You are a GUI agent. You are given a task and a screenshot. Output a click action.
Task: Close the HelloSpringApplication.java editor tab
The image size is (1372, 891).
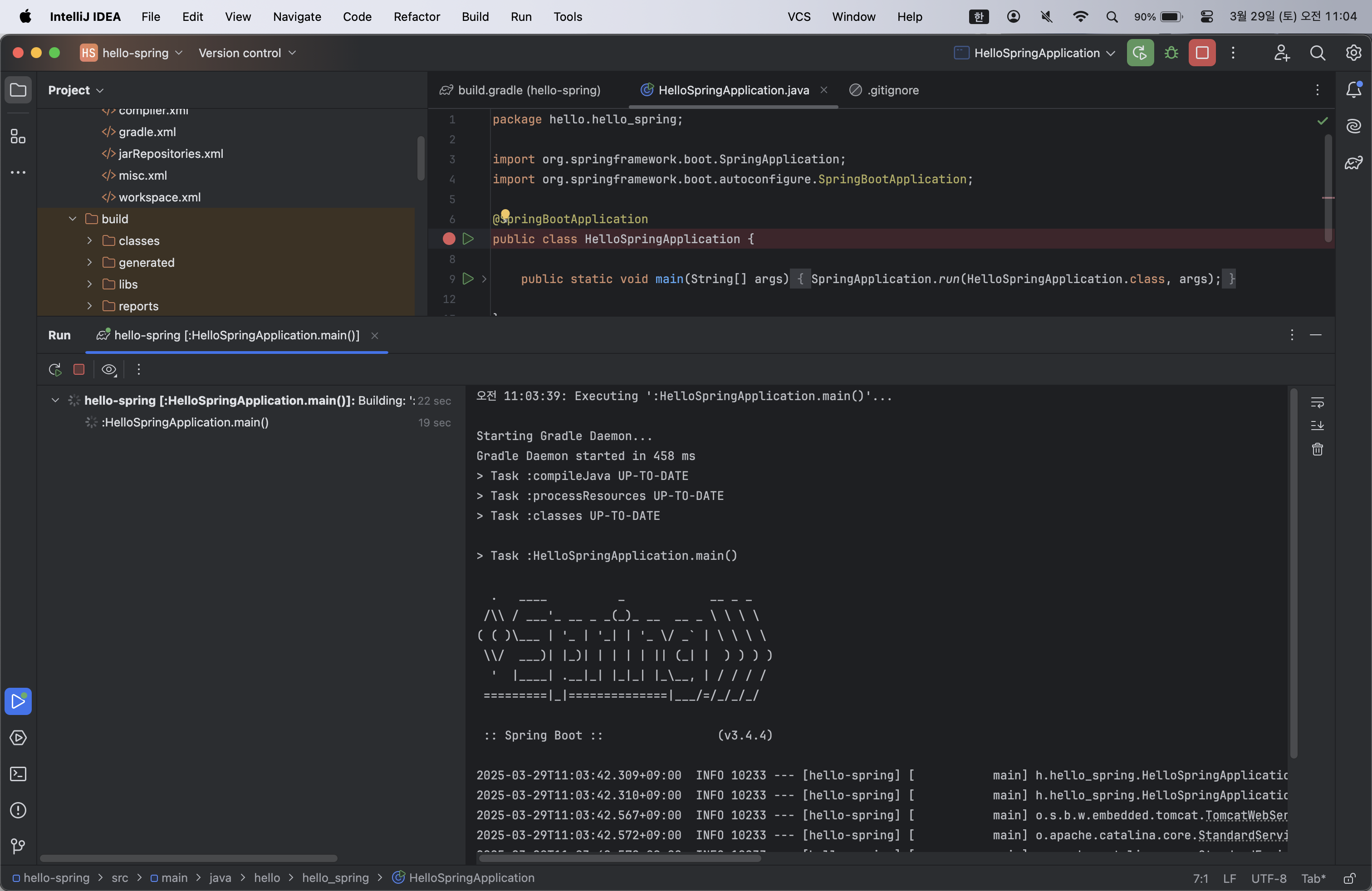pos(824,90)
